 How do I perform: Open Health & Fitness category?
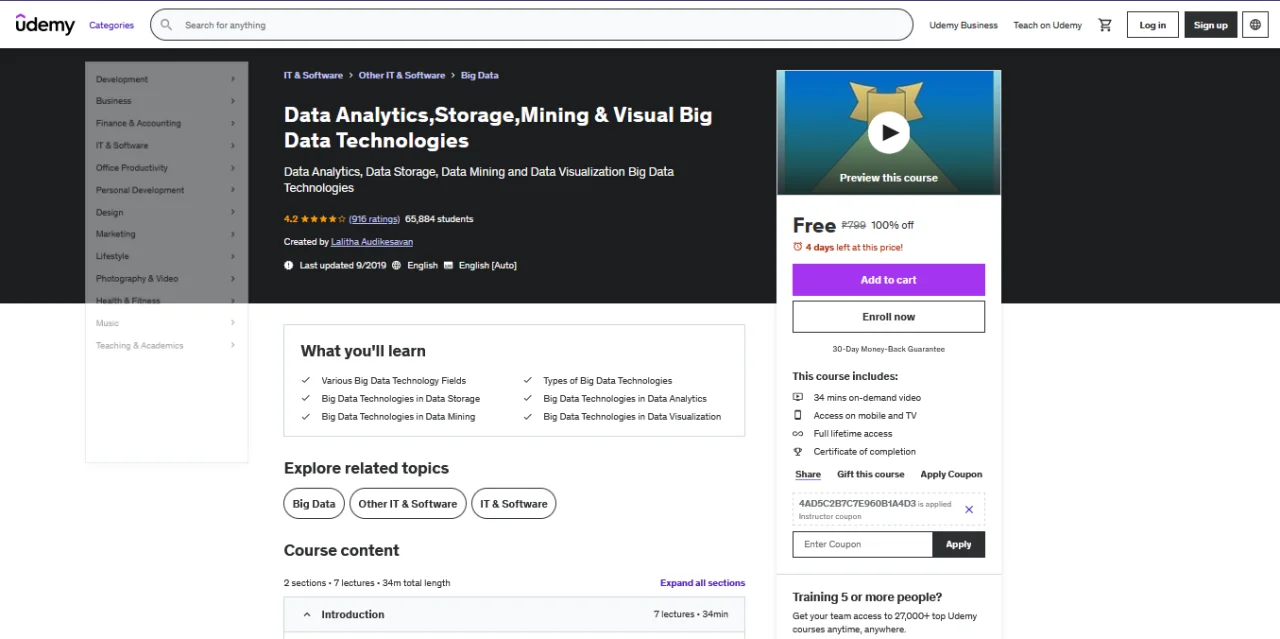tap(166, 301)
